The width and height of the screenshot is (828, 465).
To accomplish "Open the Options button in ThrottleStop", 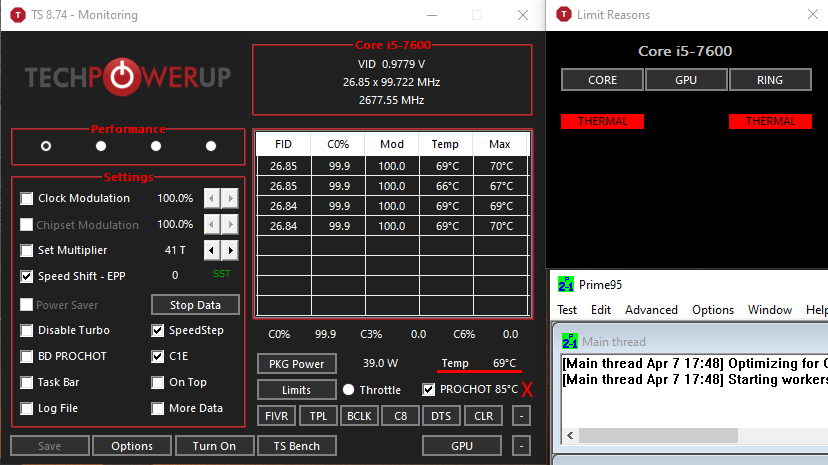I will click(132, 446).
